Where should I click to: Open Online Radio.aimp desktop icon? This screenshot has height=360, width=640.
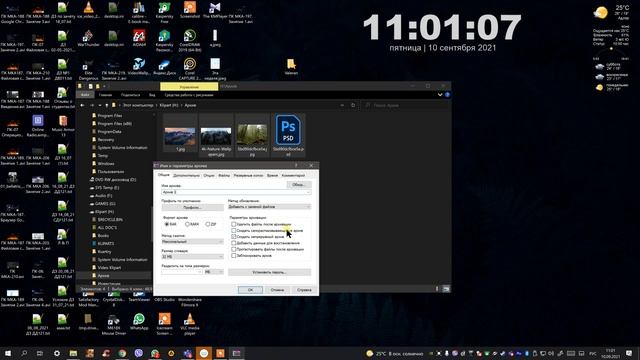pyautogui.click(x=38, y=126)
